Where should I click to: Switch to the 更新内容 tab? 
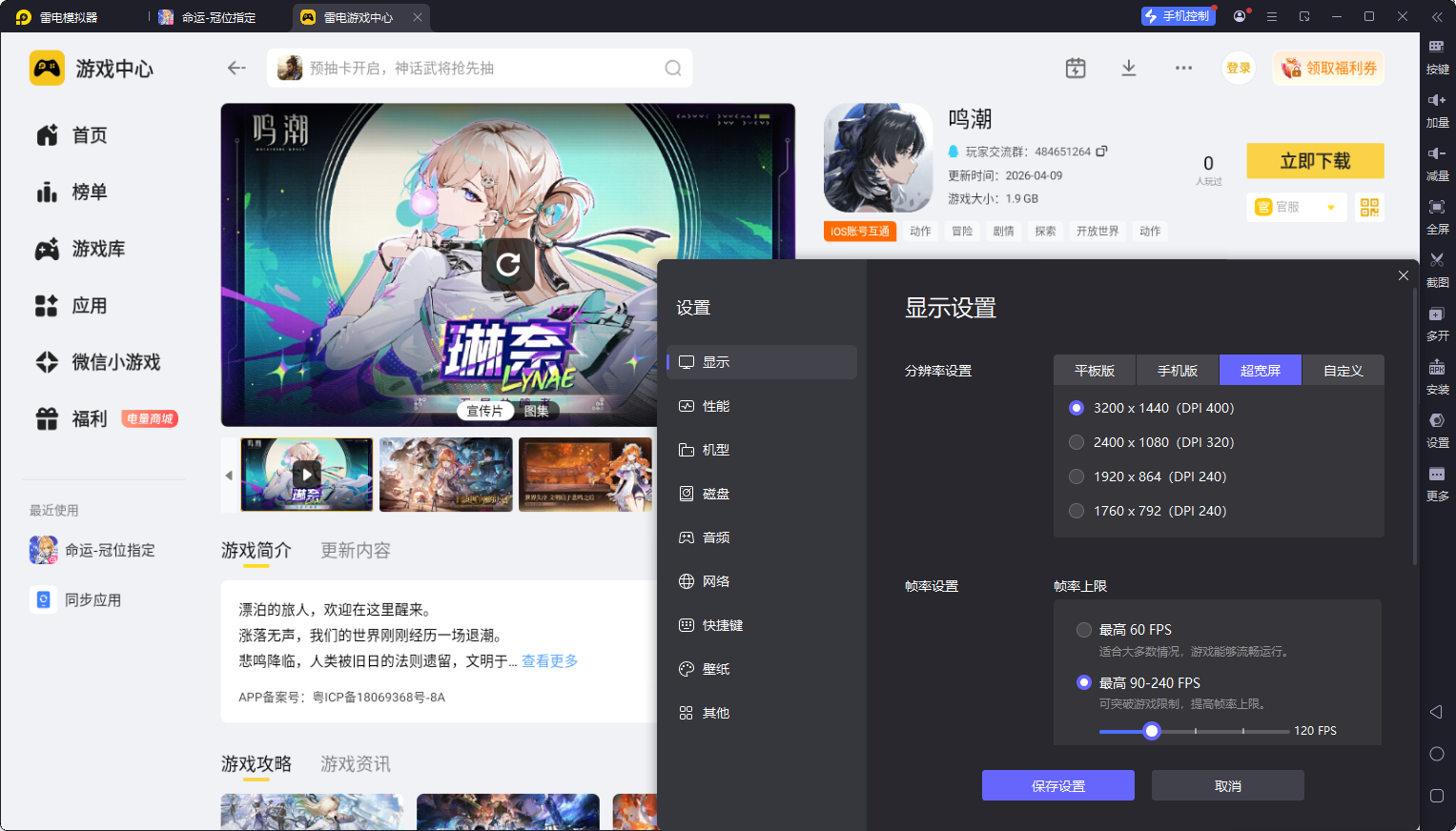356,551
